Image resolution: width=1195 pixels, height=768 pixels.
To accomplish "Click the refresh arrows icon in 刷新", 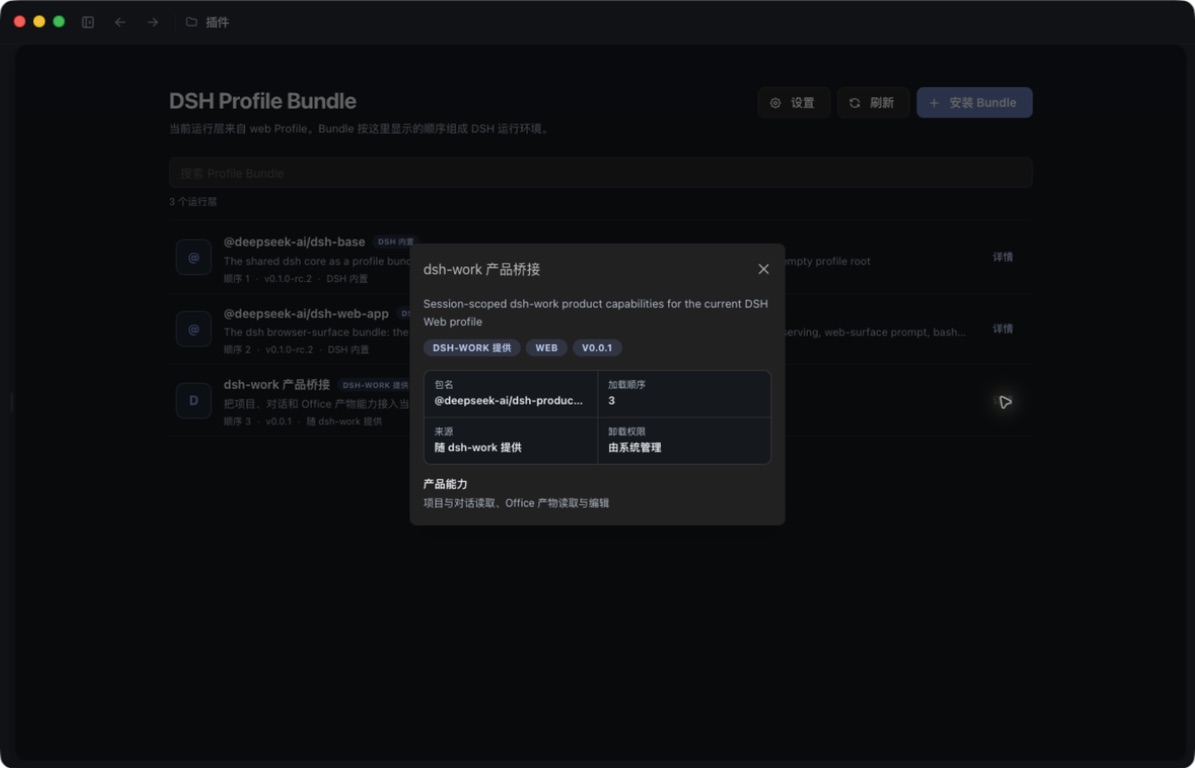I will point(854,103).
